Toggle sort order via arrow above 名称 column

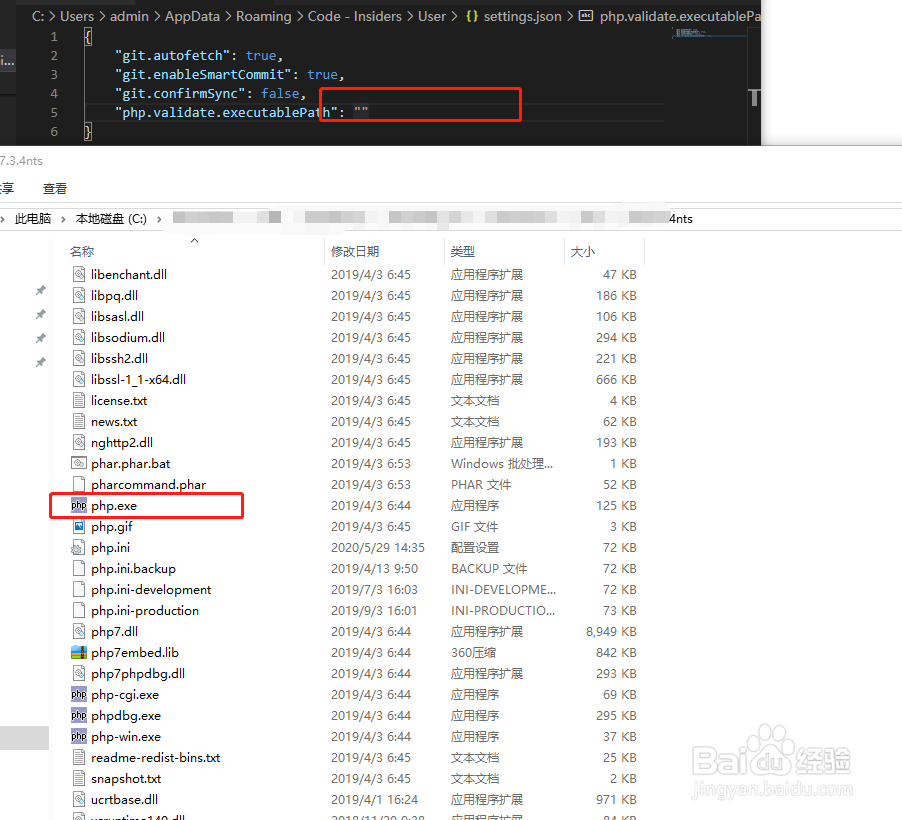[x=194, y=240]
